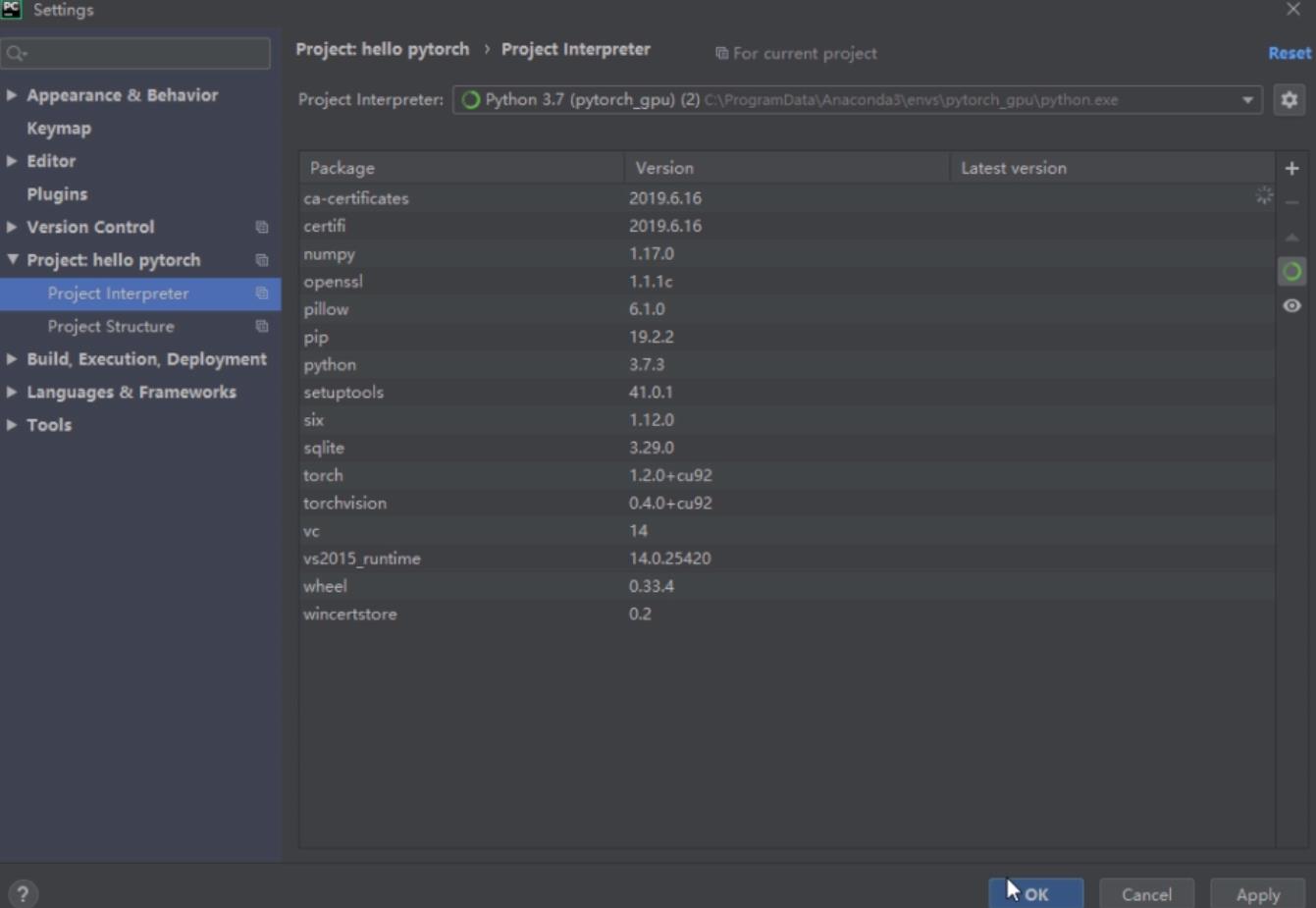Select the torchvision package row
Viewport: 1316px width, 908px height.
(787, 503)
